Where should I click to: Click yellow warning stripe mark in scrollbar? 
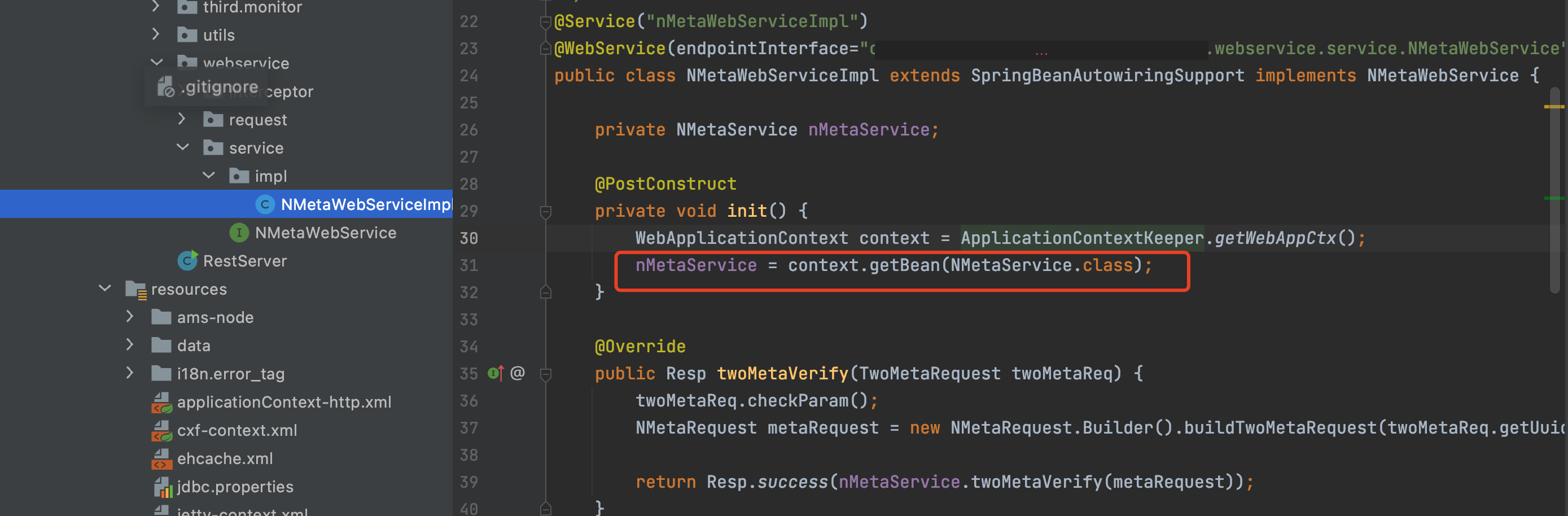[1554, 107]
